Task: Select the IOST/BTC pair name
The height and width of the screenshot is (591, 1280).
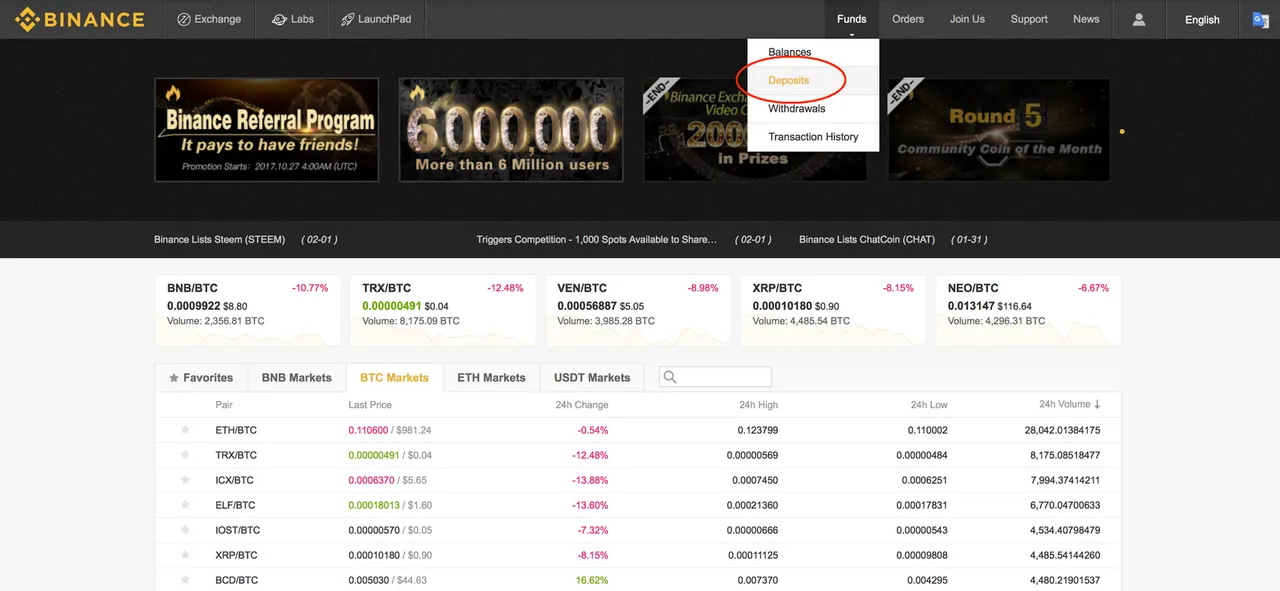Action: (238, 530)
